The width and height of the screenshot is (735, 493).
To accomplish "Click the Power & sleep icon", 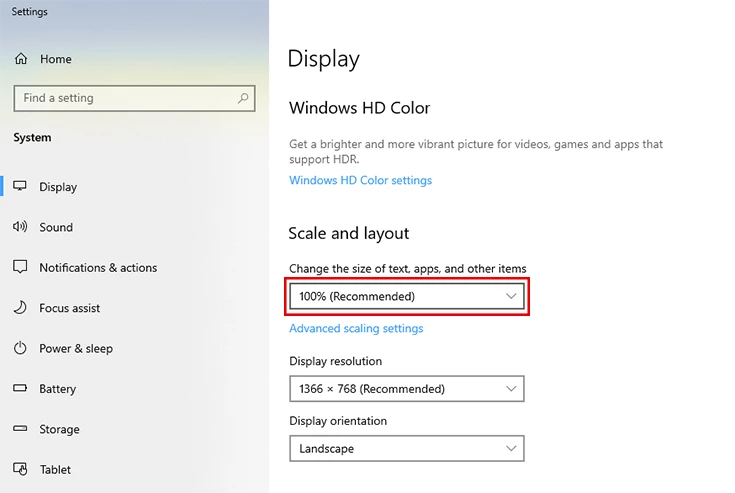I will tap(20, 349).
